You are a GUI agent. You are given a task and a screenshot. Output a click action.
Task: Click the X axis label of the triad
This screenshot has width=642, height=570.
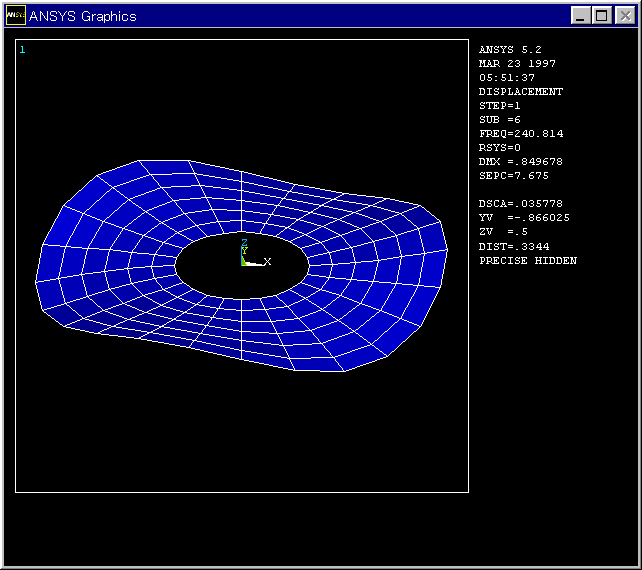[267, 262]
